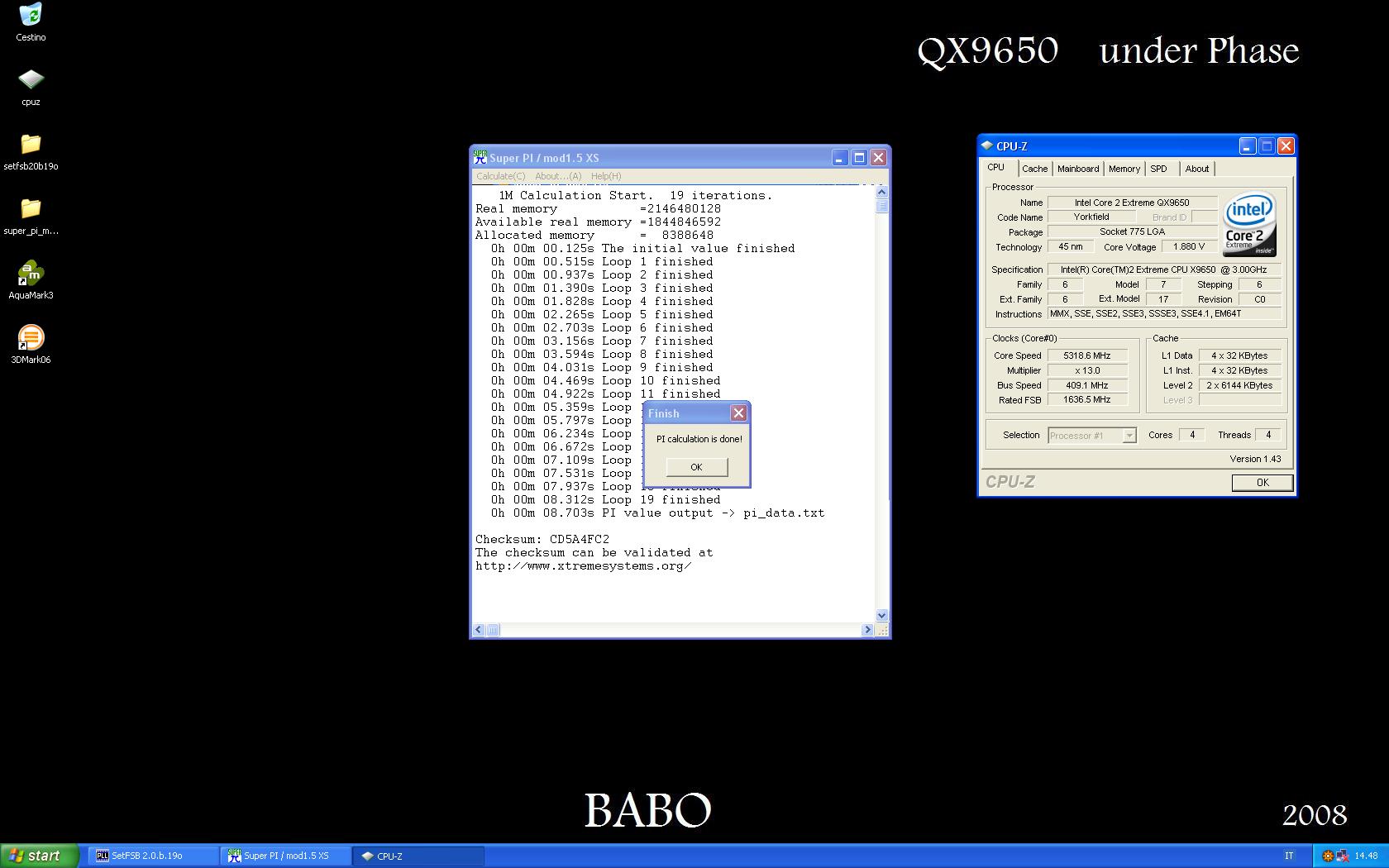Click the Core Speed value 5318.6 MHz

tap(1087, 355)
